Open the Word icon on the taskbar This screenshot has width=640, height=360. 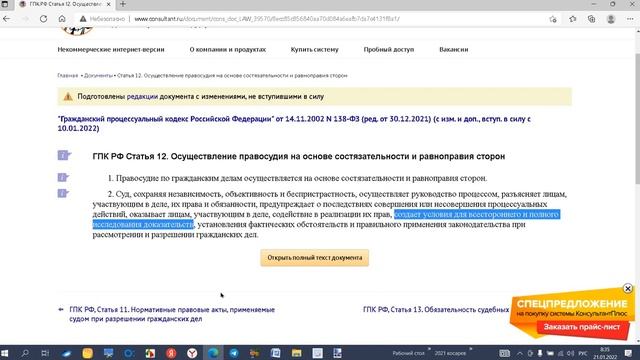(x=276, y=353)
